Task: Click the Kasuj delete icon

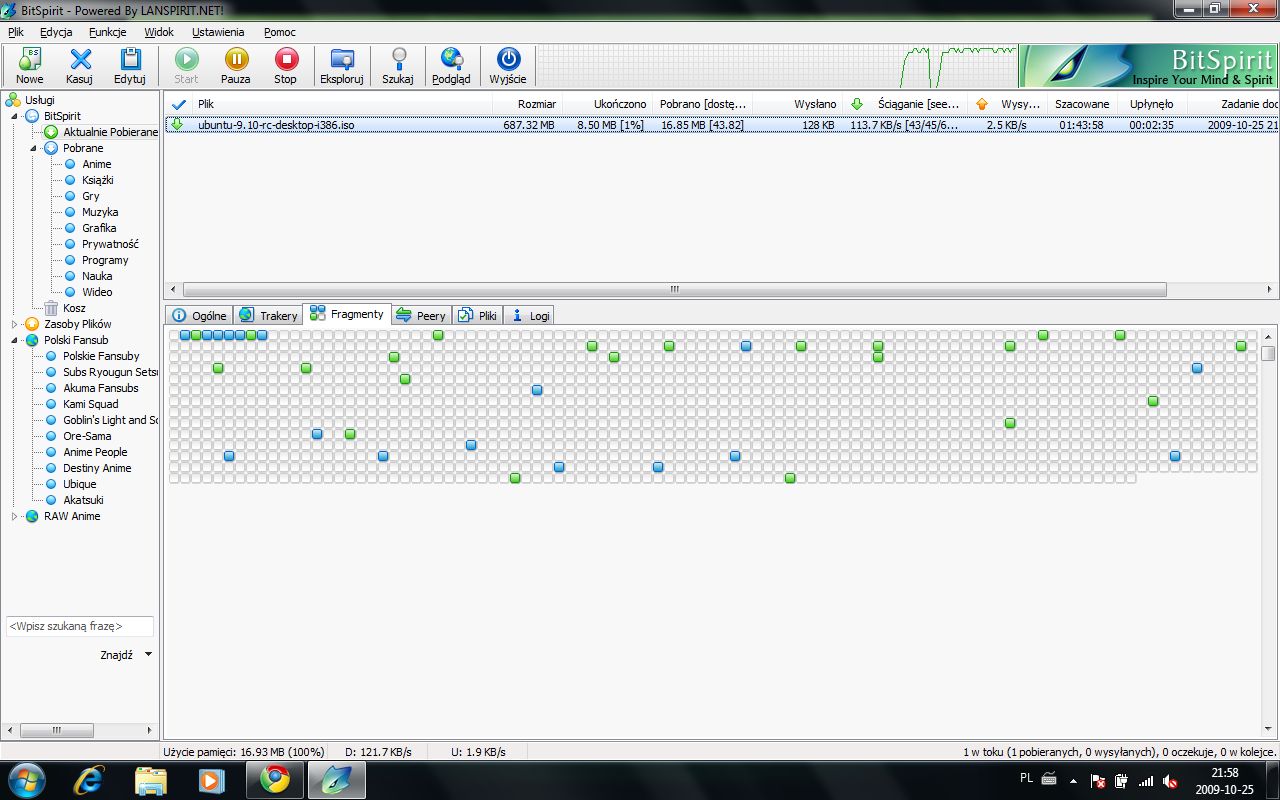Action: pyautogui.click(x=80, y=60)
